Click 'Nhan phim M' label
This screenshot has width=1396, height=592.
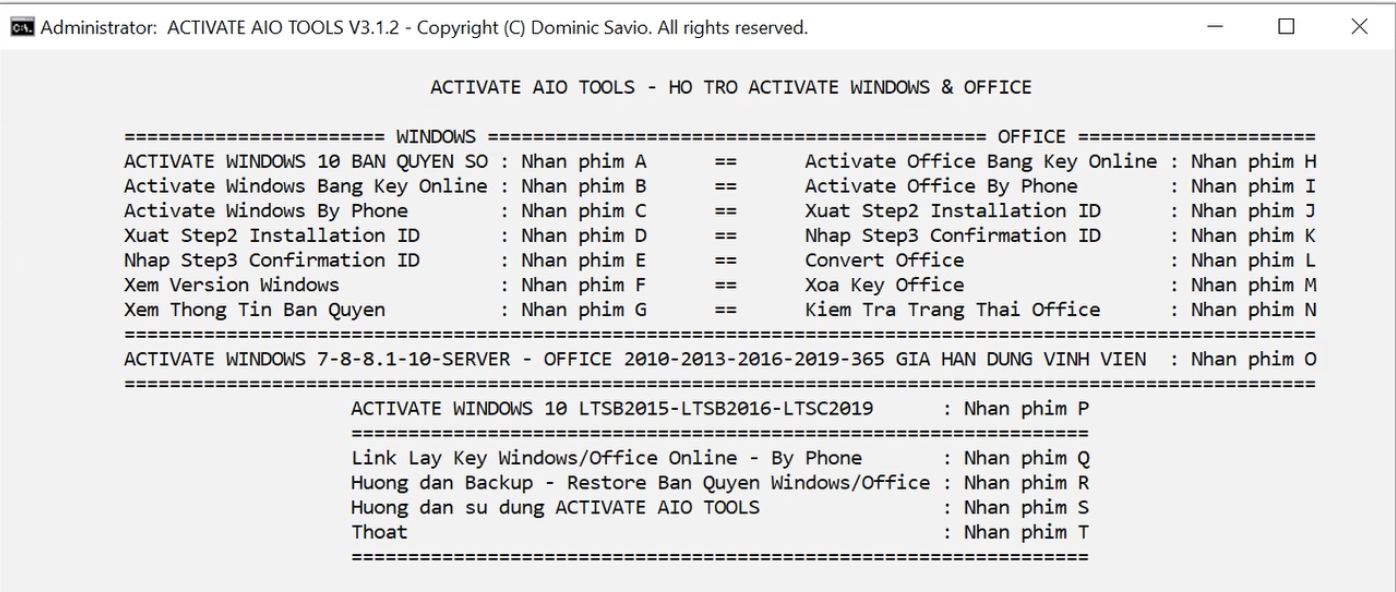coord(1253,285)
